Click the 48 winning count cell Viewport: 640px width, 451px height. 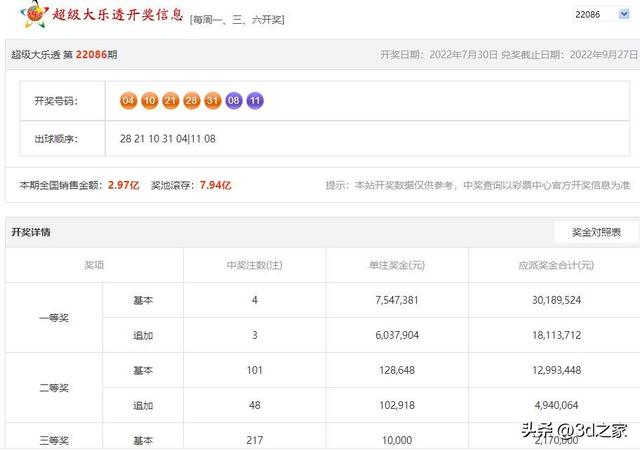coord(254,405)
